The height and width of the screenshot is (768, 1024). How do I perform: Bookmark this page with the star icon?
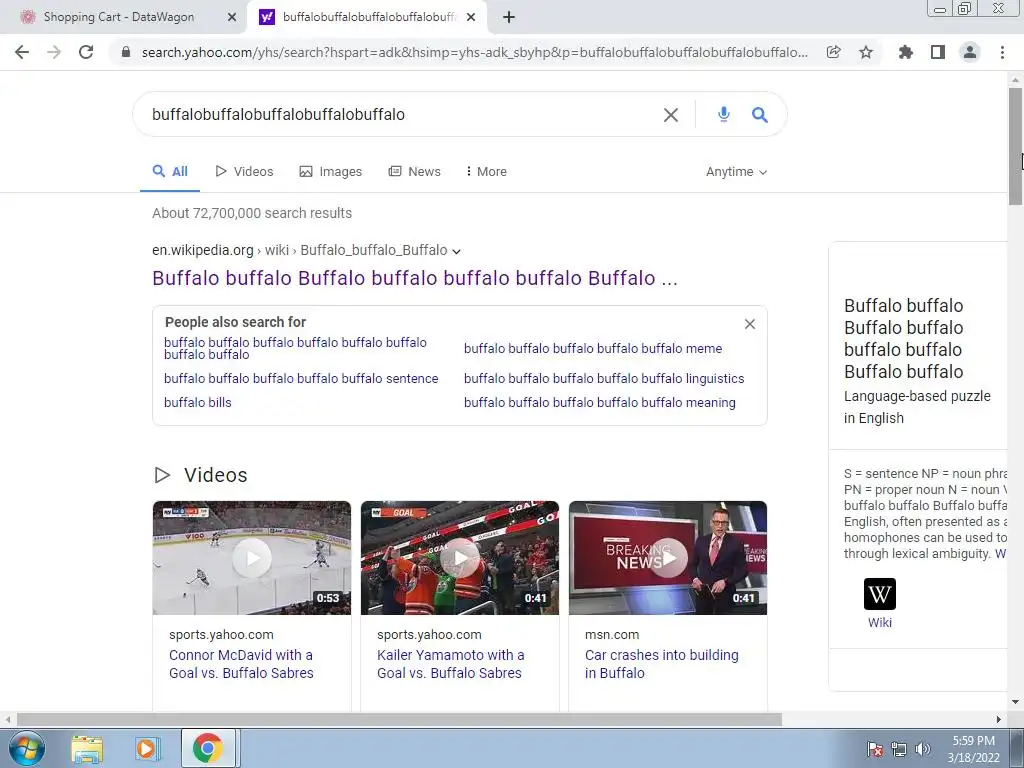(x=866, y=52)
